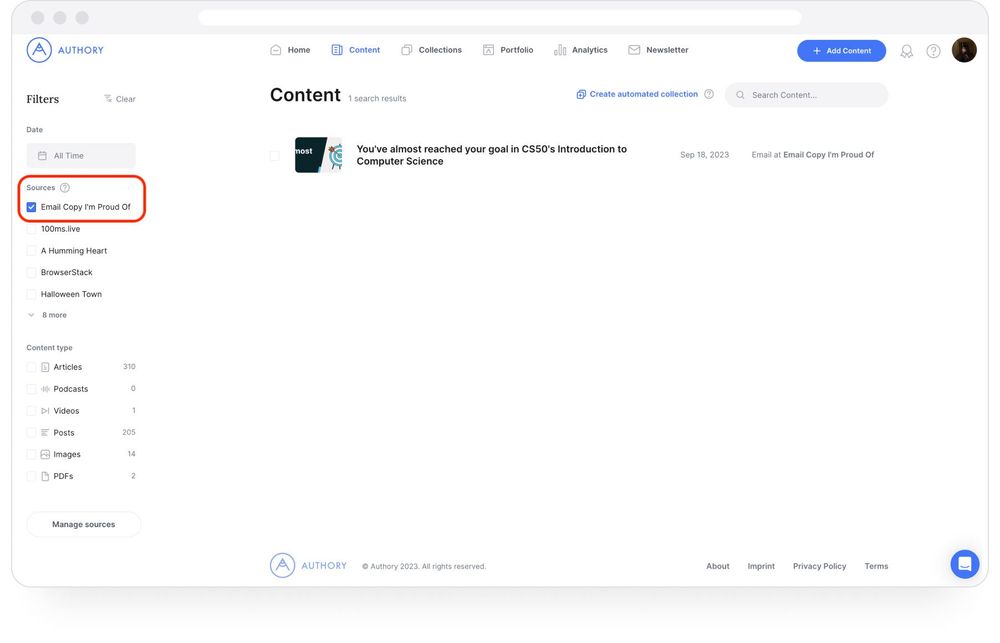Click the help question mark icon in header

pos(933,50)
